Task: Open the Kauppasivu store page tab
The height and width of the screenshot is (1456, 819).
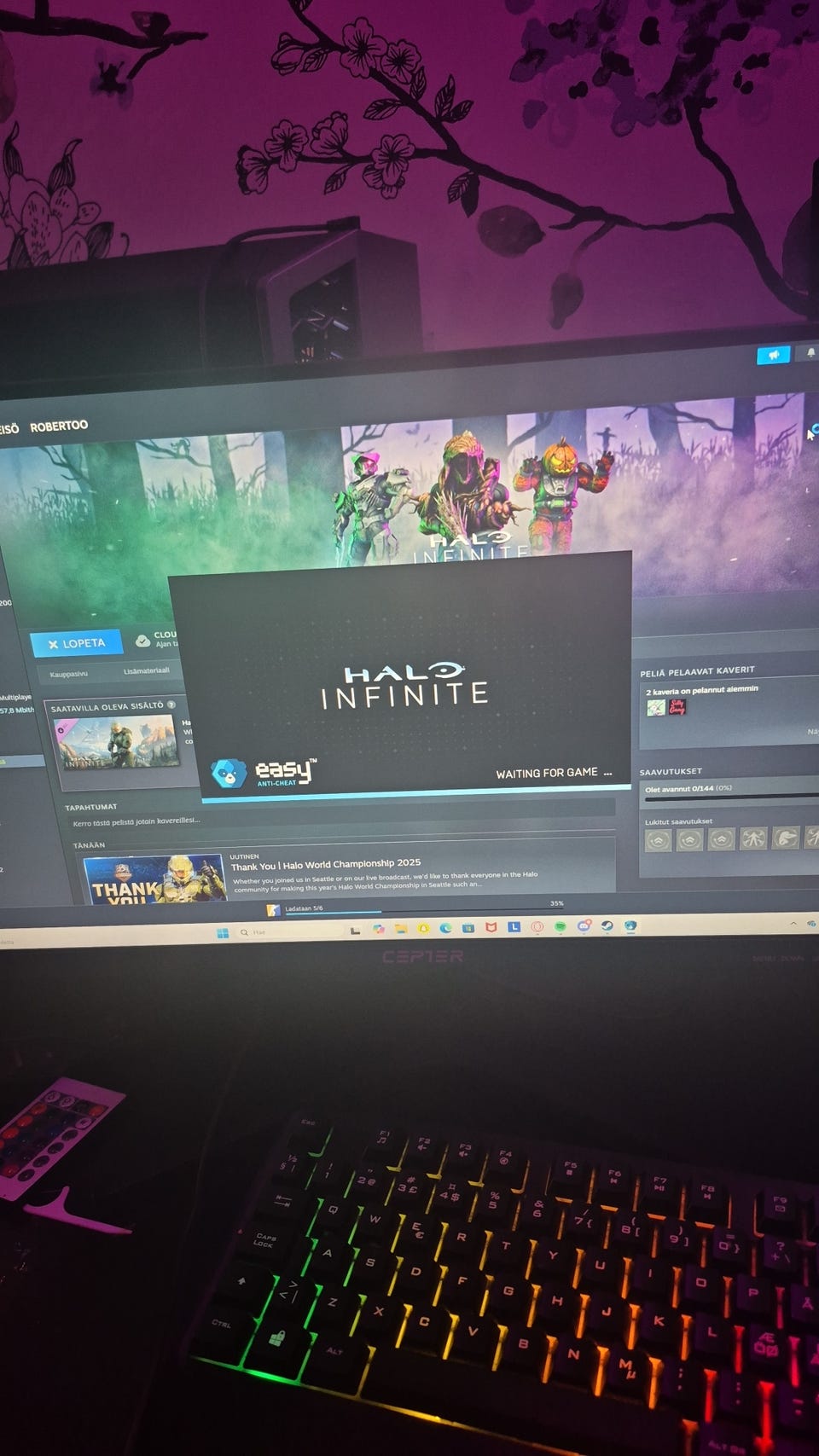Action: 68,674
